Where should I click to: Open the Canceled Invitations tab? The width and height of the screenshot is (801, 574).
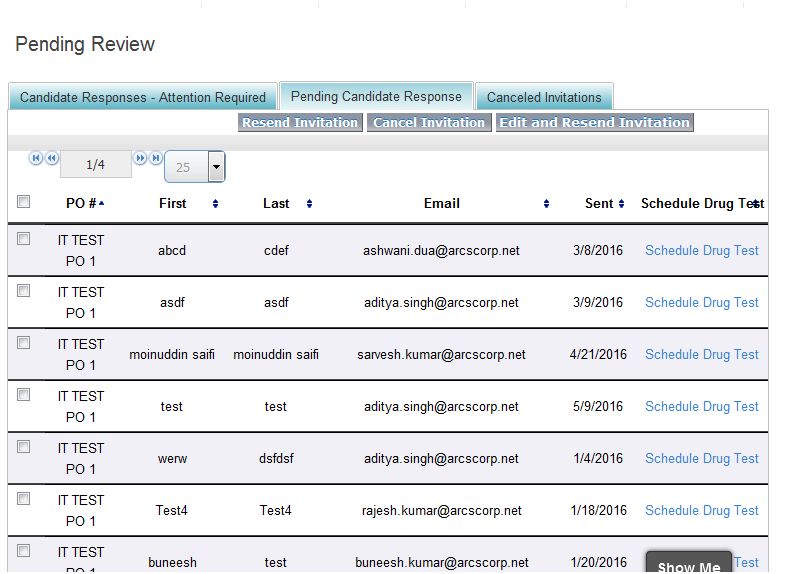544,97
